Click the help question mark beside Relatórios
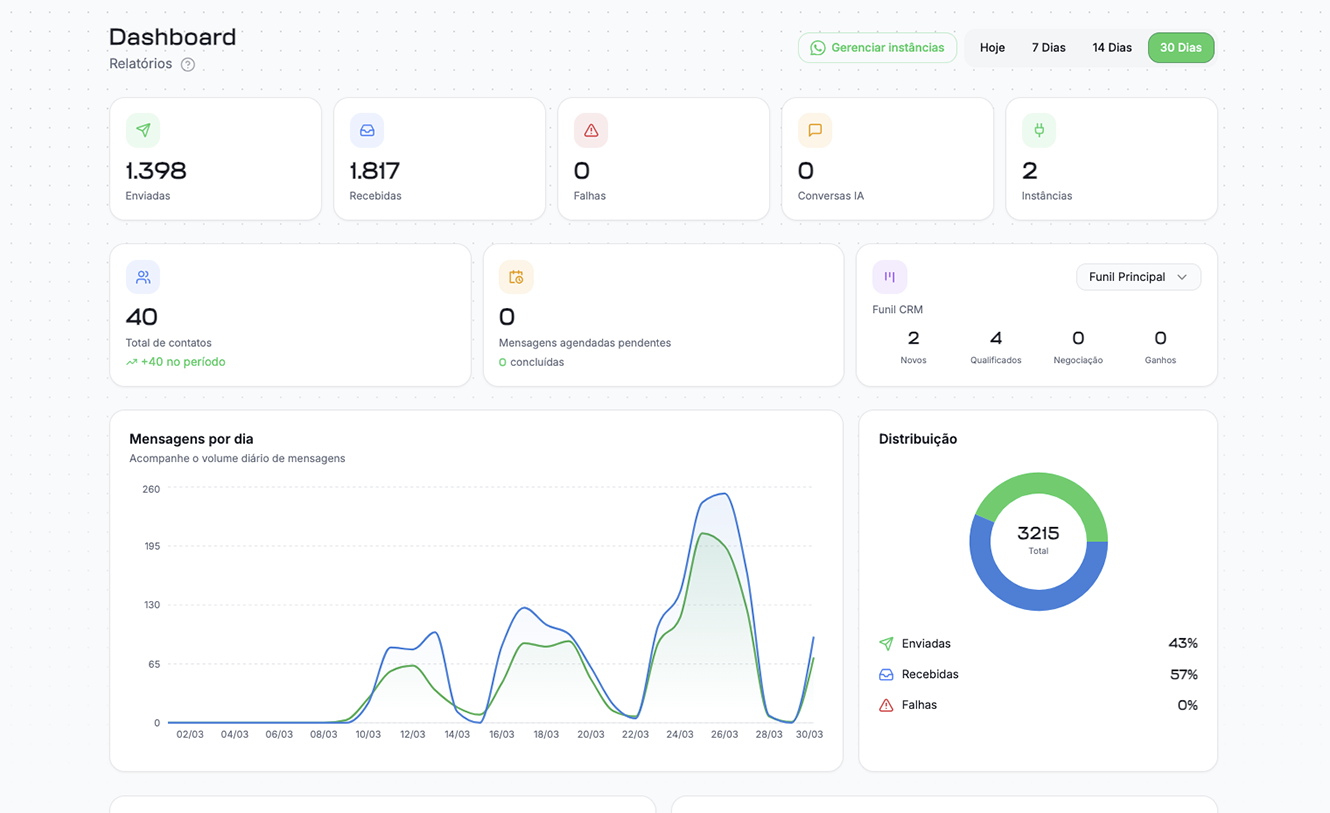1330x813 pixels. click(x=188, y=65)
